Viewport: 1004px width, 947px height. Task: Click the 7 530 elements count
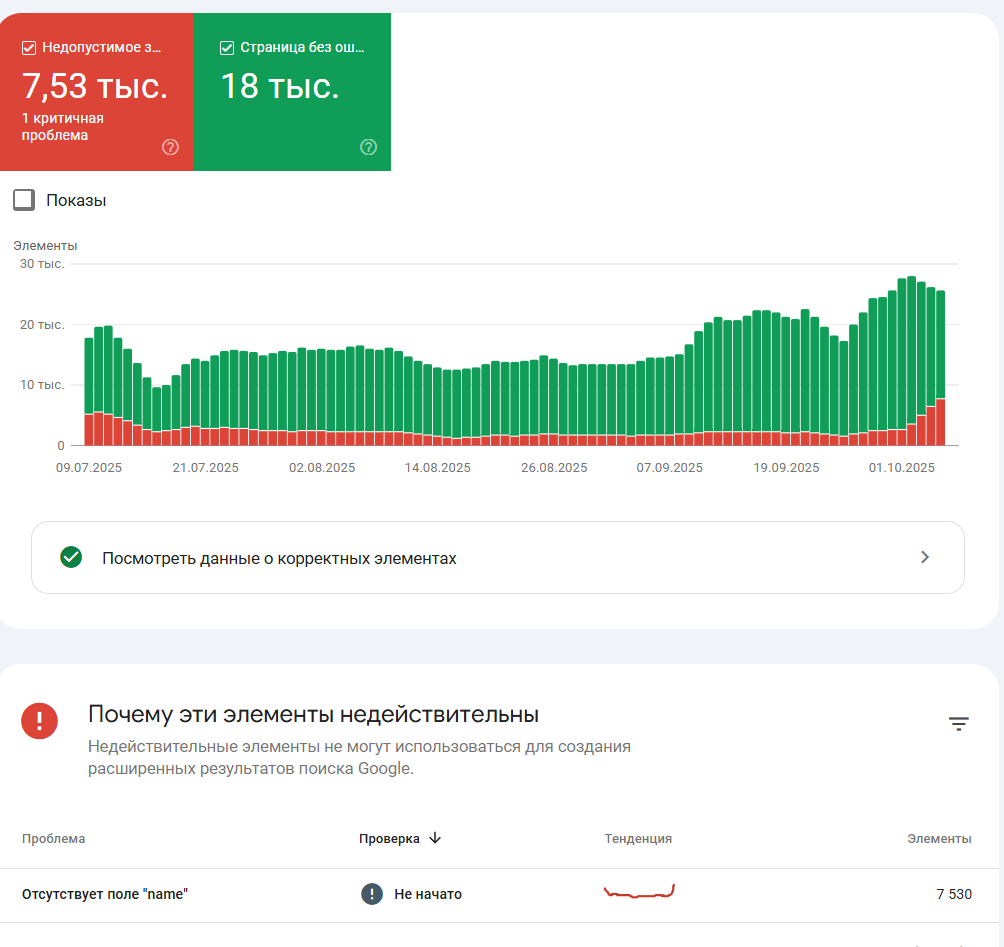[x=954, y=894]
